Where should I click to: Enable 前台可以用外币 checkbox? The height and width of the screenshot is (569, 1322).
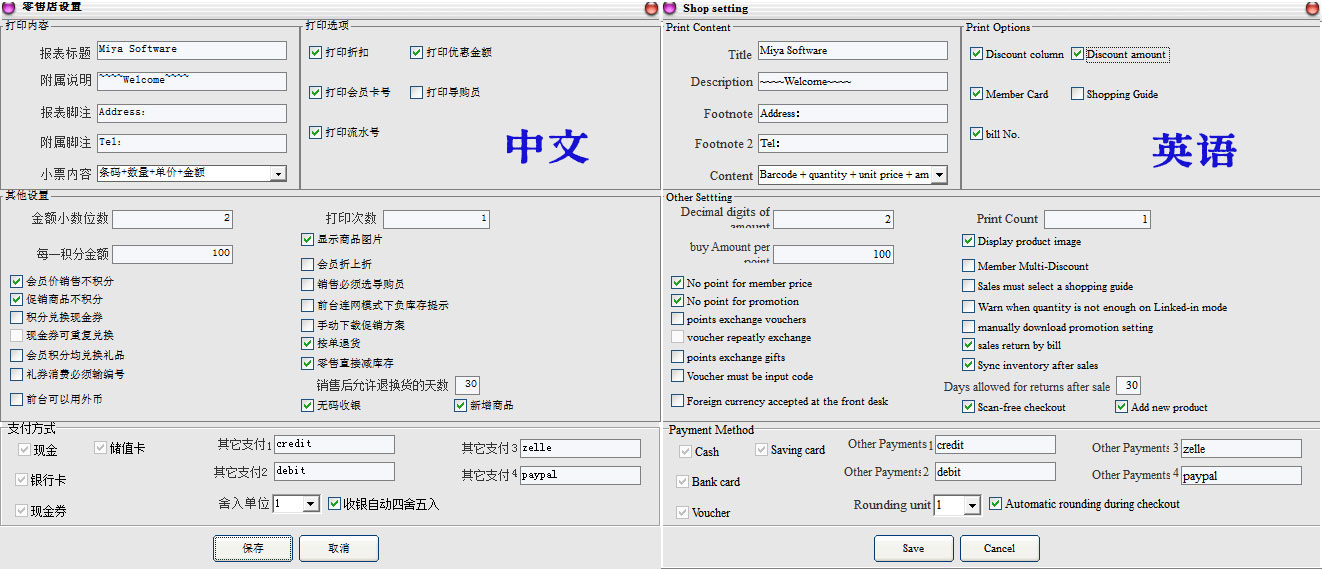[x=16, y=399]
